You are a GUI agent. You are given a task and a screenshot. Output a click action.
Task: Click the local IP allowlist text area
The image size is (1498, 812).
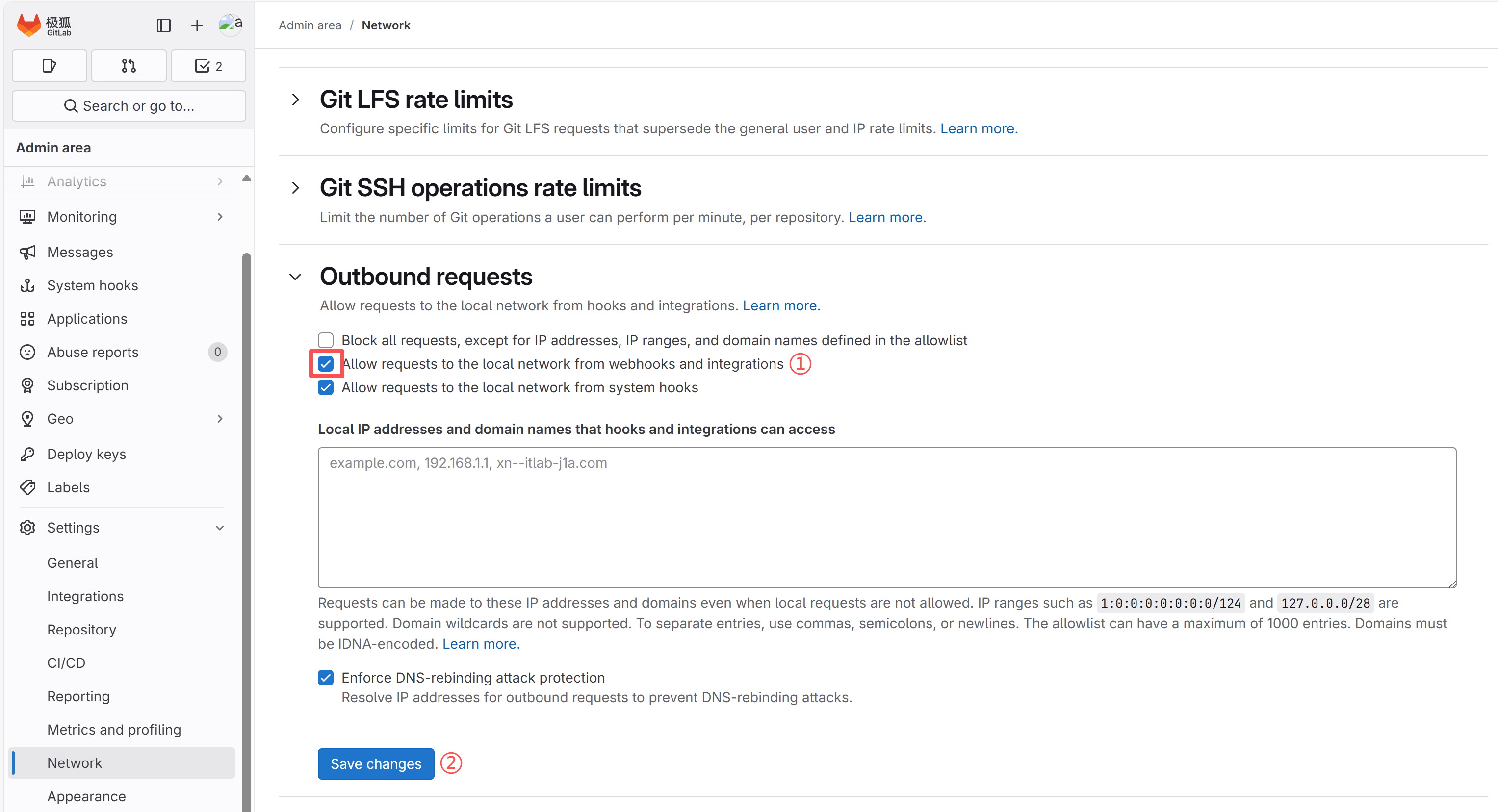(x=886, y=517)
